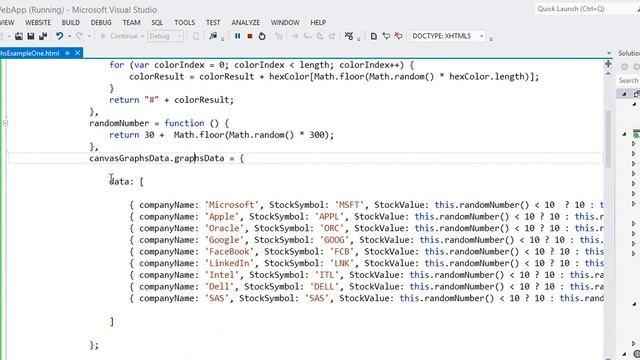Click the 'Microsoft' string in code

coord(231,205)
